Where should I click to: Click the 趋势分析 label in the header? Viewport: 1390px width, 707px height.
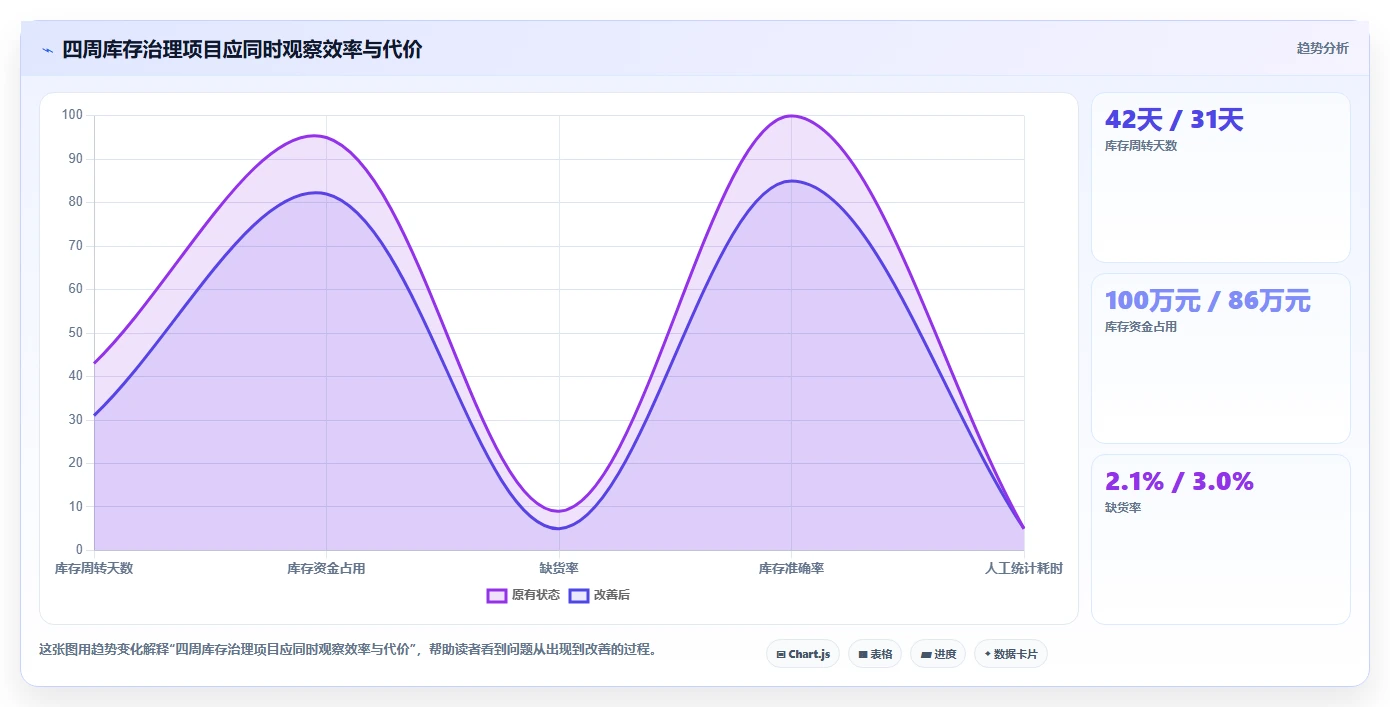click(x=1322, y=48)
